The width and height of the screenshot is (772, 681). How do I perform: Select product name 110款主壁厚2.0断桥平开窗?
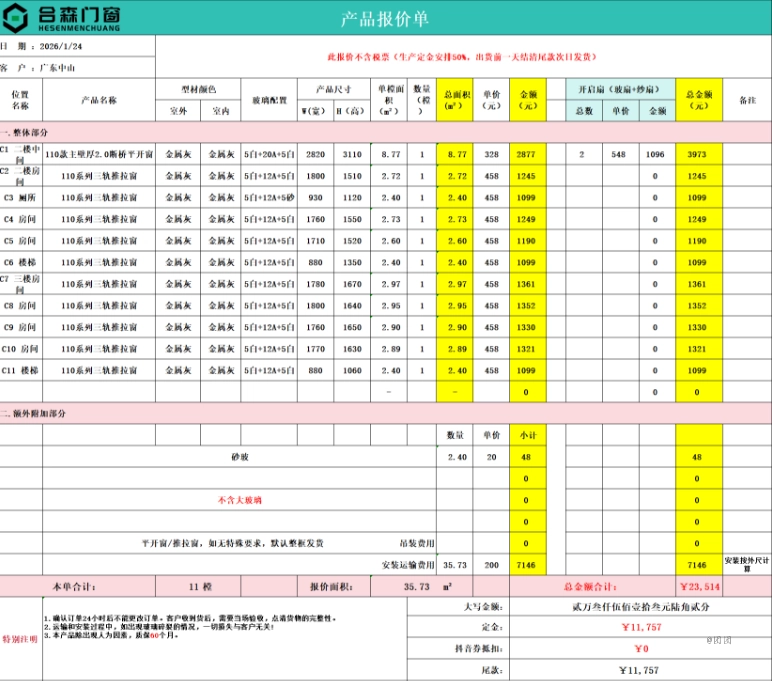point(98,154)
